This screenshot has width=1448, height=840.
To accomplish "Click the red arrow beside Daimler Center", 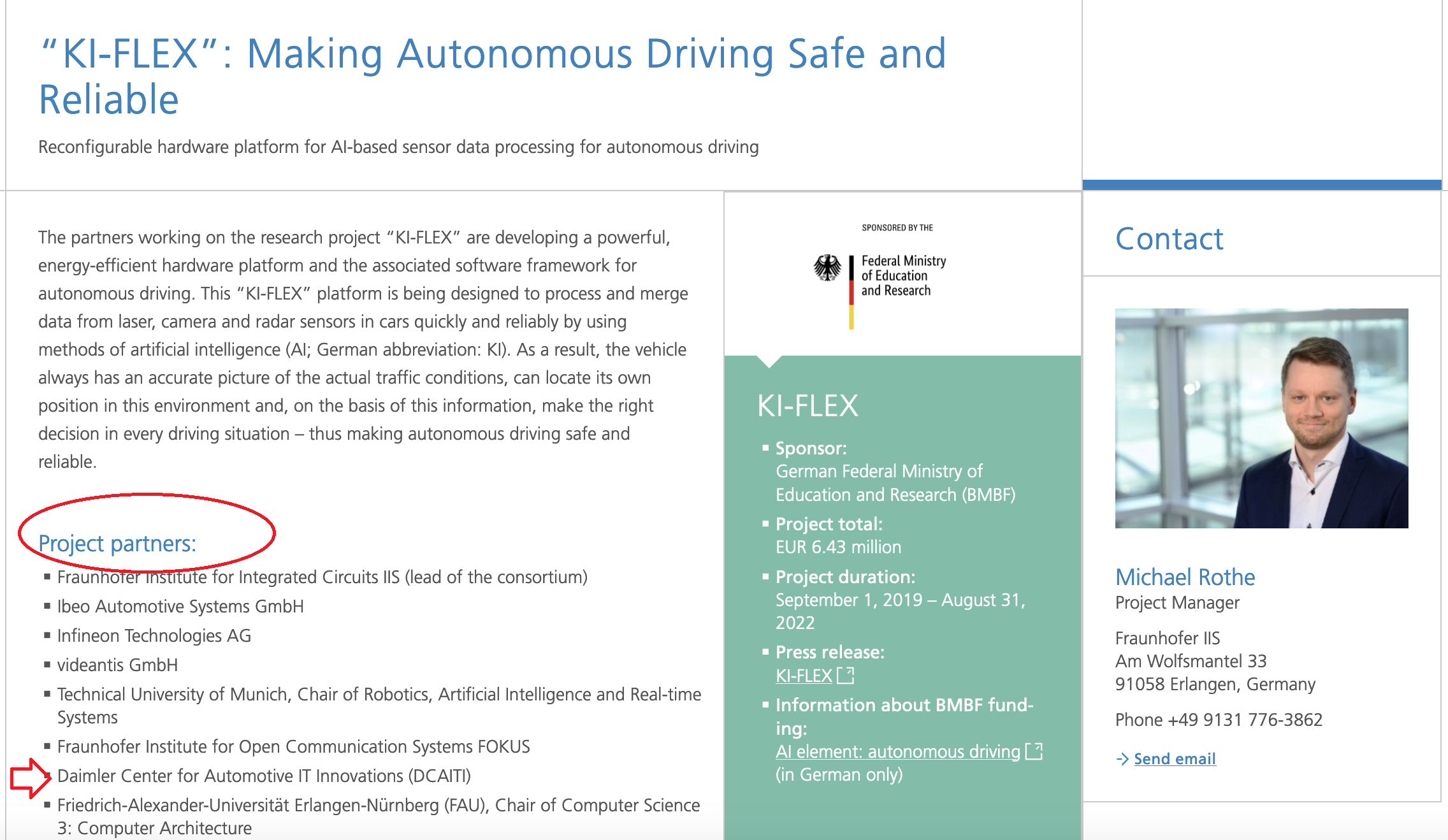I will pos(30,778).
